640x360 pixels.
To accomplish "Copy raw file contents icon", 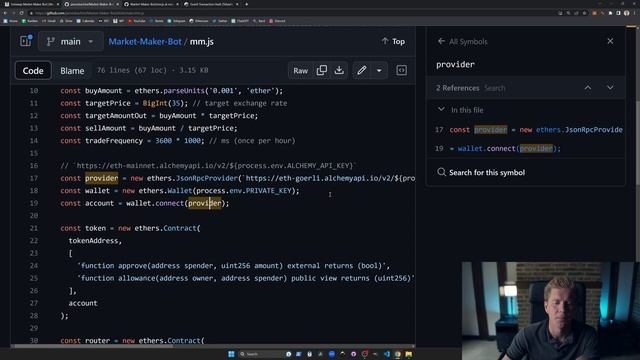I will [322, 70].
